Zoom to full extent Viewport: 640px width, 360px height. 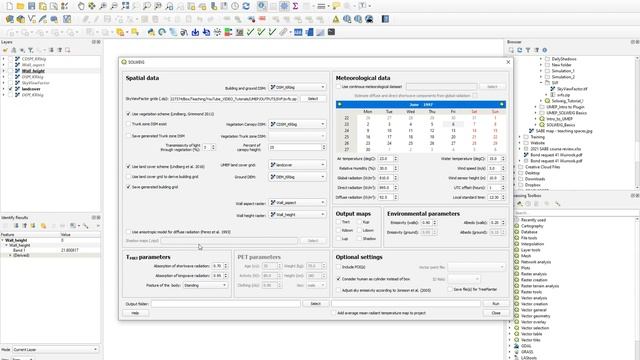pos(125,6)
